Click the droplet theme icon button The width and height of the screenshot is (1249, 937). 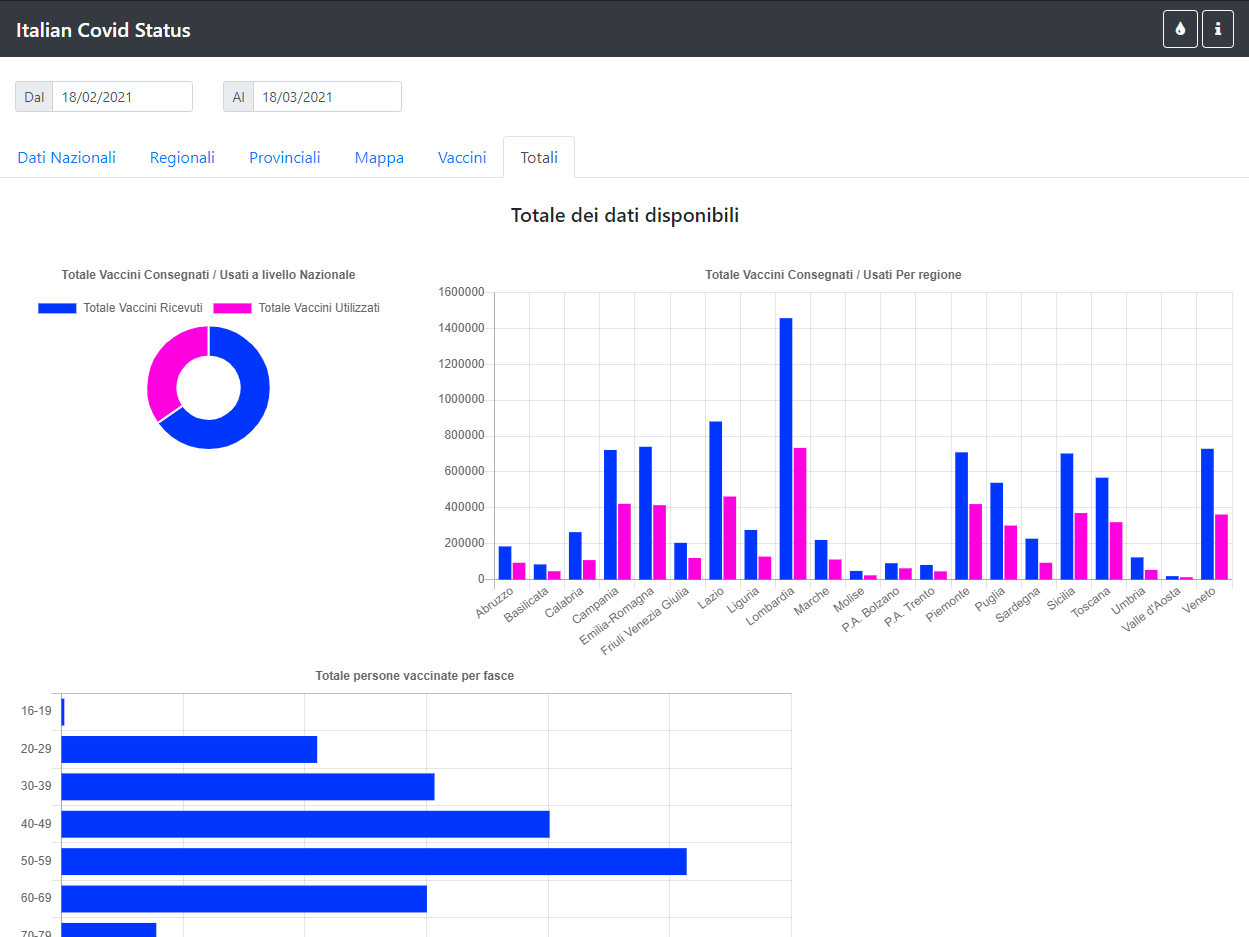click(x=1180, y=29)
